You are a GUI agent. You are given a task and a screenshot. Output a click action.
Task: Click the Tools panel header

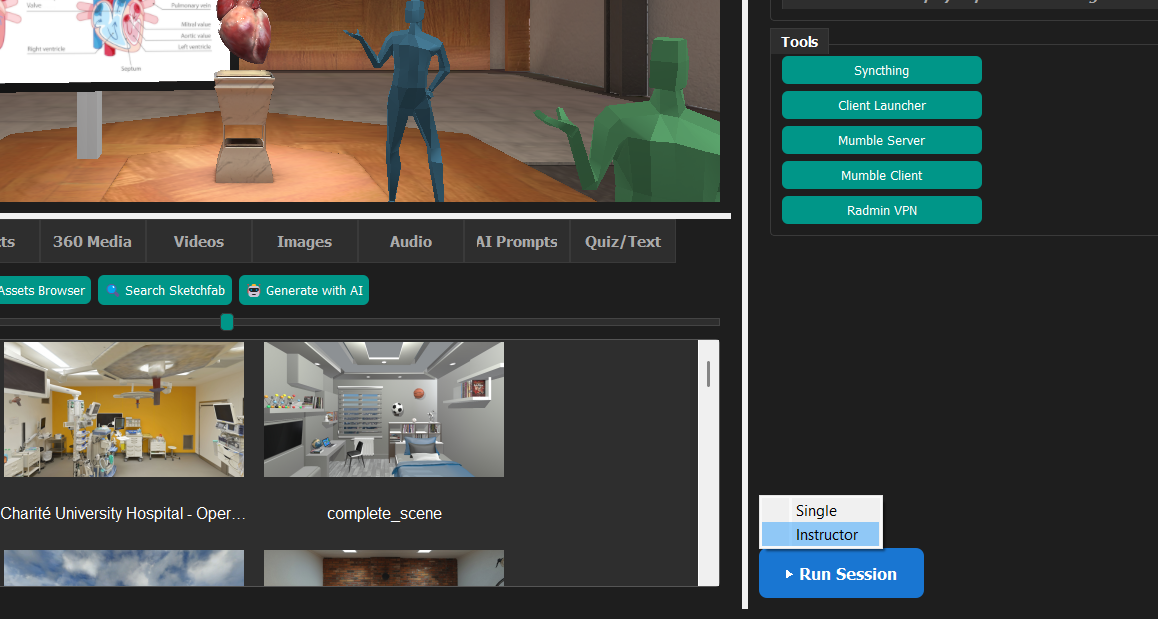coord(799,41)
